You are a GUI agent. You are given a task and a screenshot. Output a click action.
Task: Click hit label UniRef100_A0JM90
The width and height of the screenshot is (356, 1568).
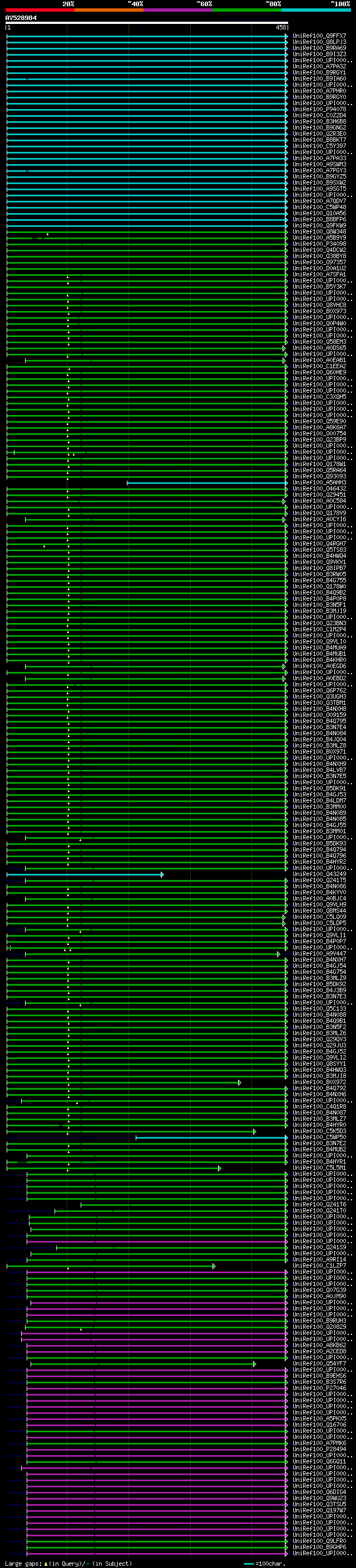(x=319, y=1296)
